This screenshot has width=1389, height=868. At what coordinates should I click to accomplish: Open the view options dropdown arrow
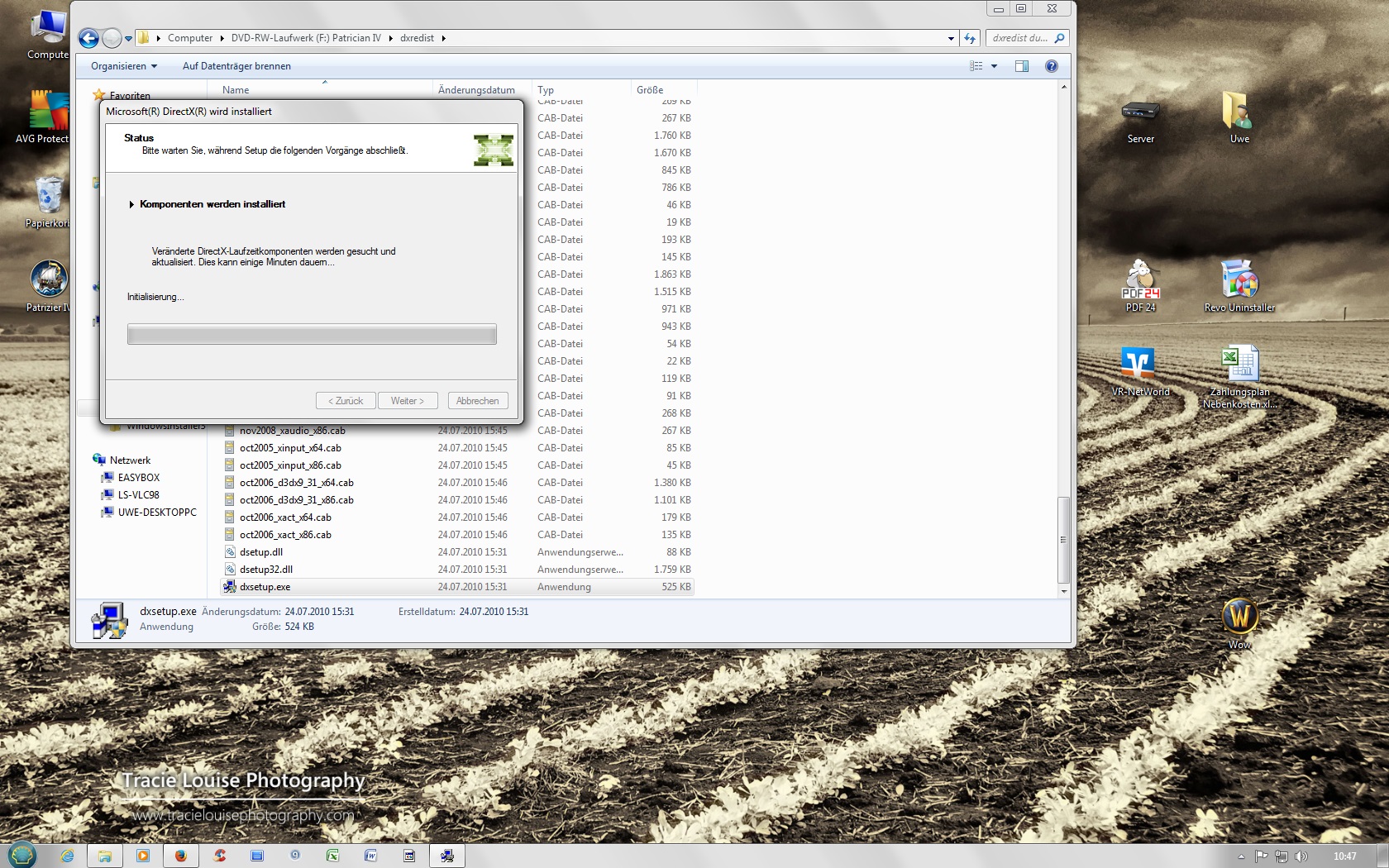click(994, 66)
